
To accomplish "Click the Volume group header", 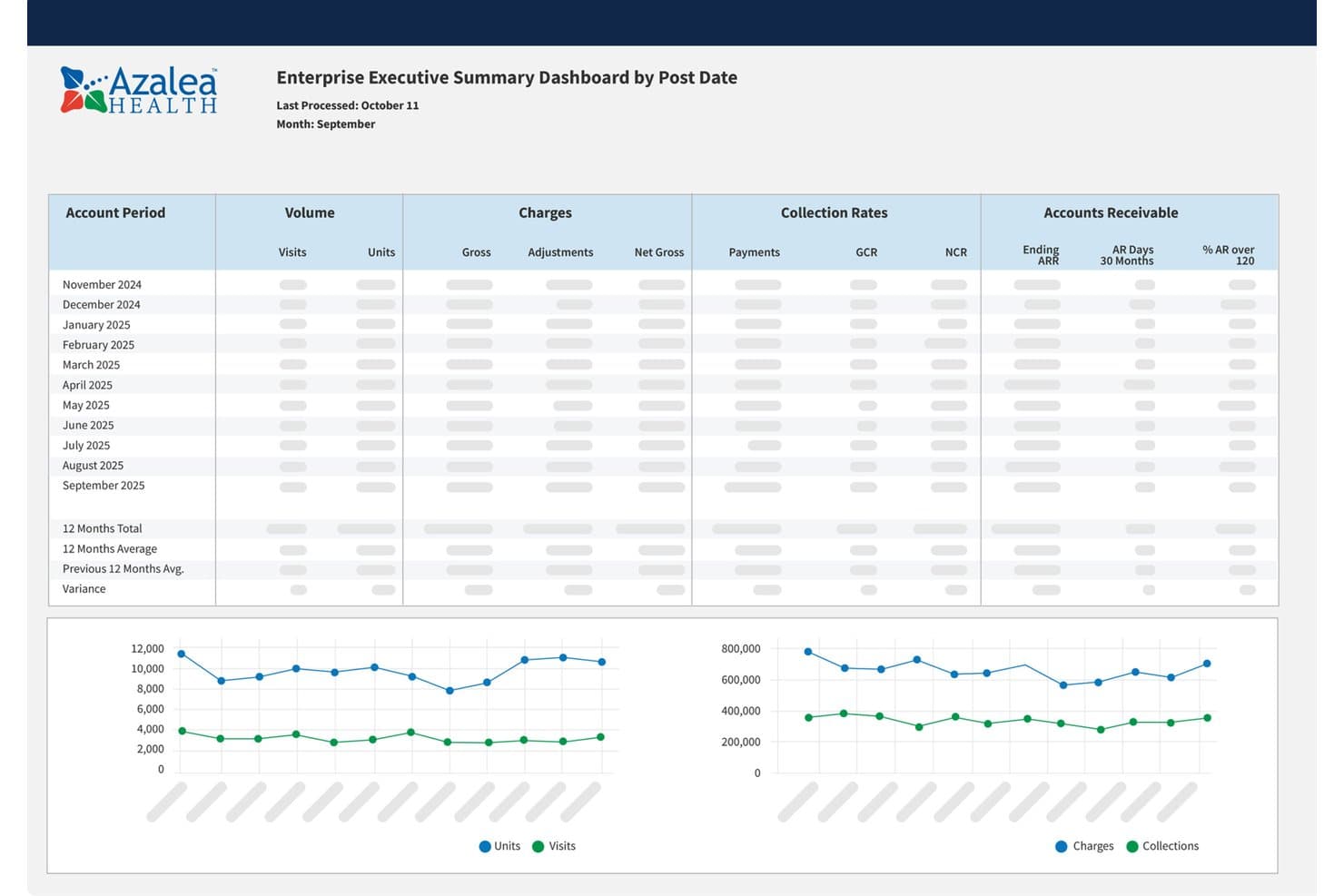I will pyautogui.click(x=310, y=212).
